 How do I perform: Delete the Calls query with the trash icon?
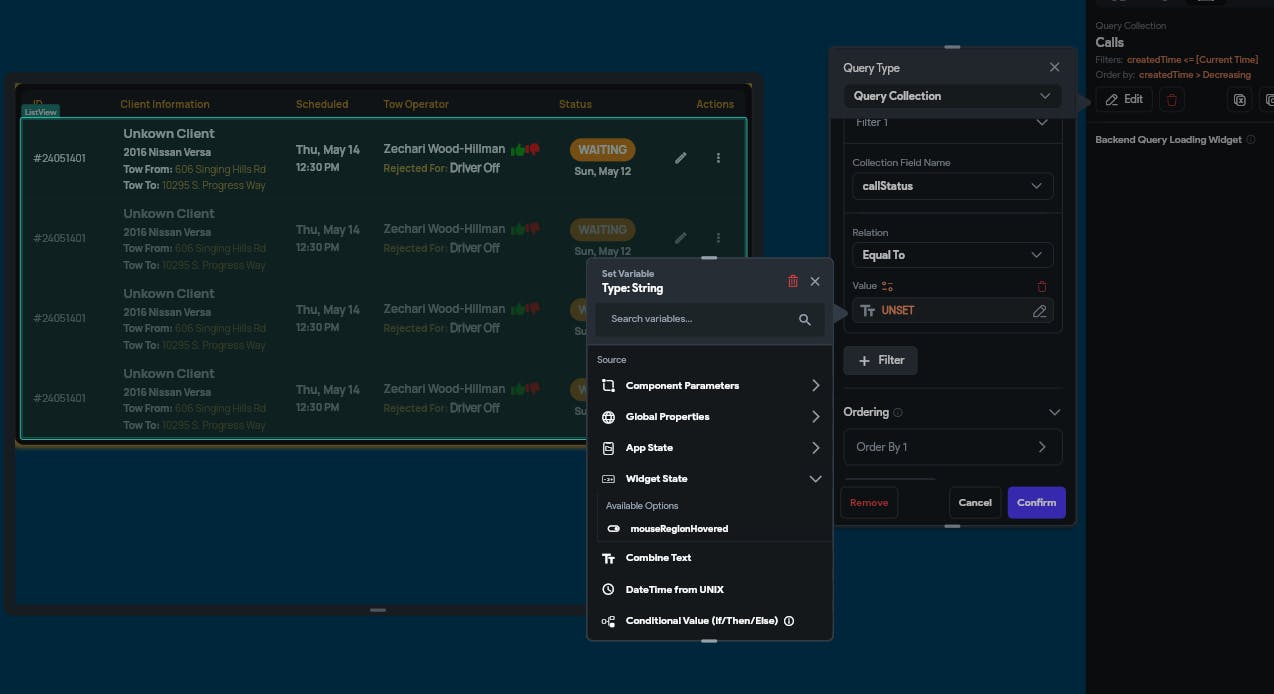click(x=1173, y=100)
